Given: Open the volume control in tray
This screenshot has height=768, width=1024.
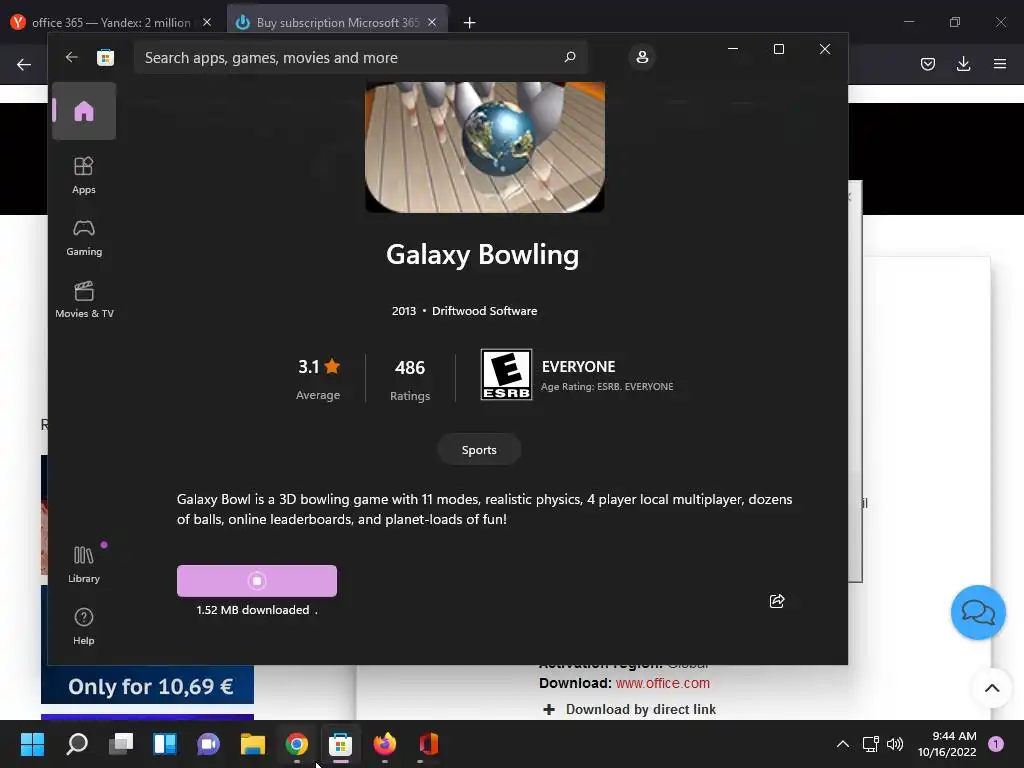Looking at the screenshot, I should tap(895, 744).
